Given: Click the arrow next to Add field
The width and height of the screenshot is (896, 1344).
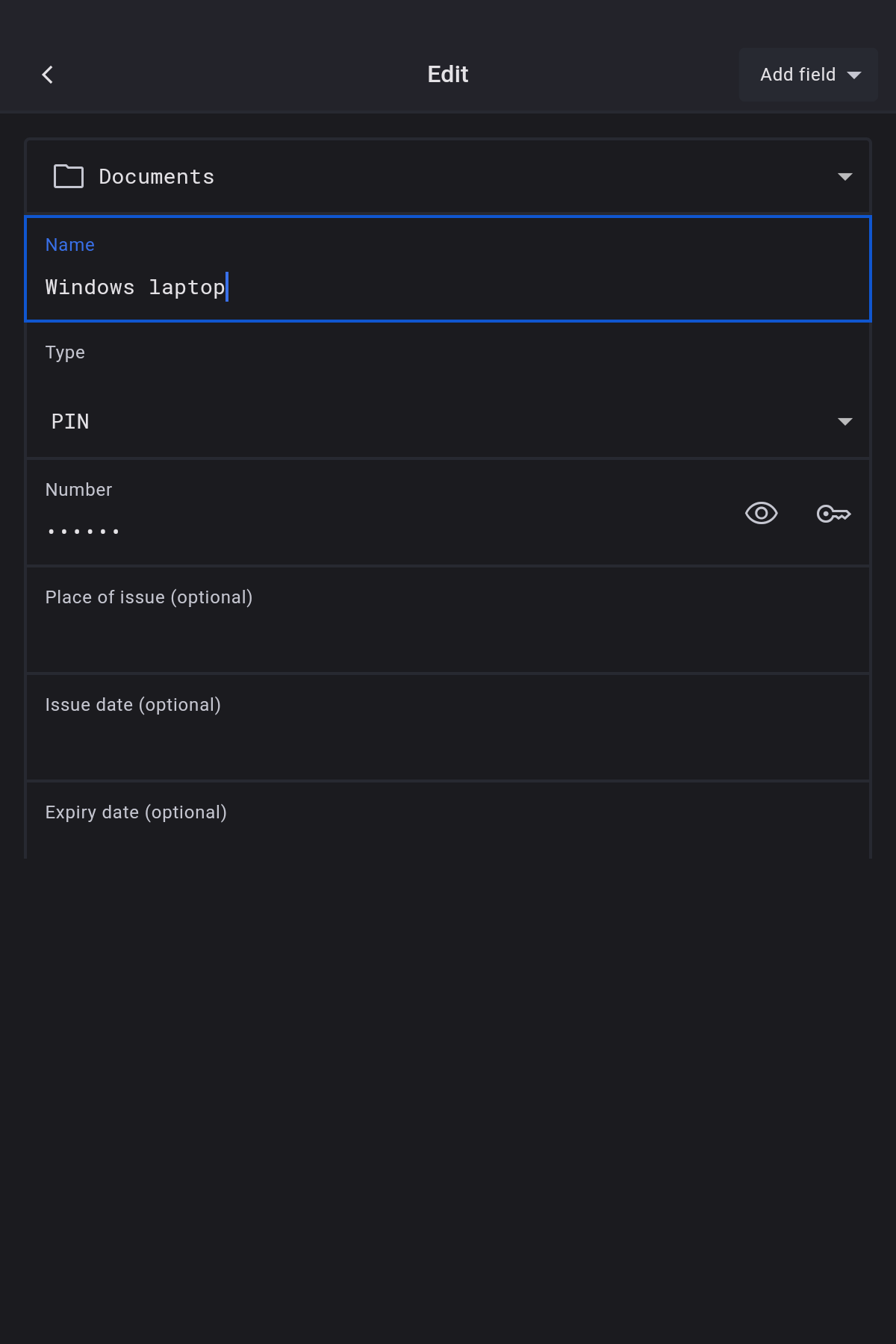Looking at the screenshot, I should [854, 75].
